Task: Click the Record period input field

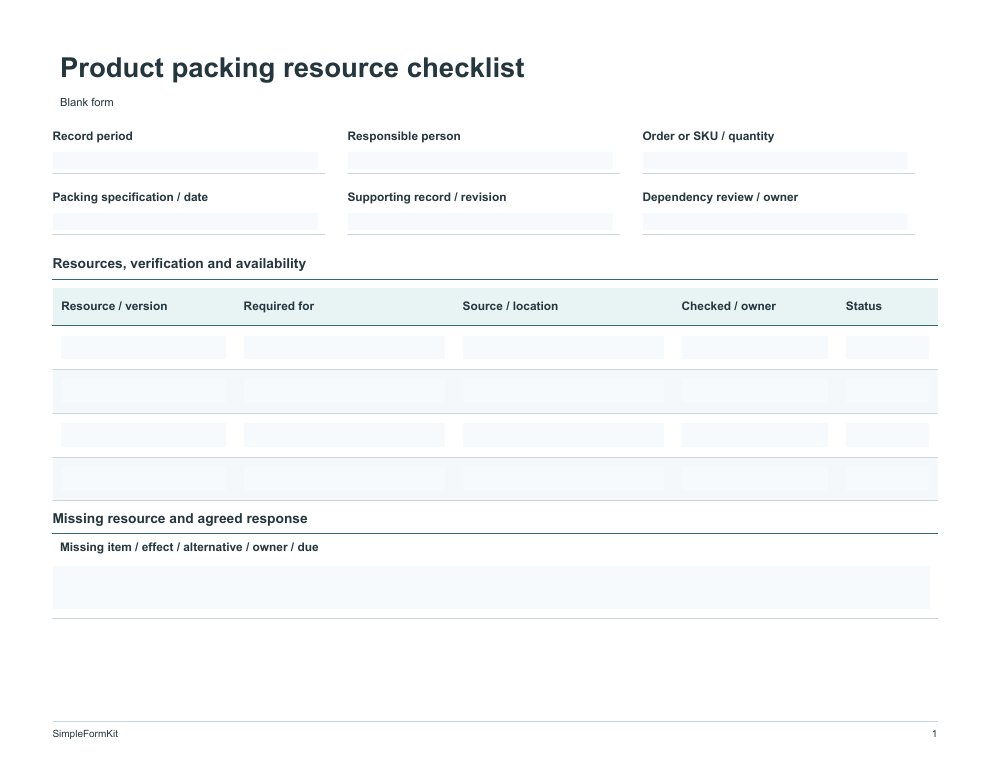Action: (x=185, y=161)
